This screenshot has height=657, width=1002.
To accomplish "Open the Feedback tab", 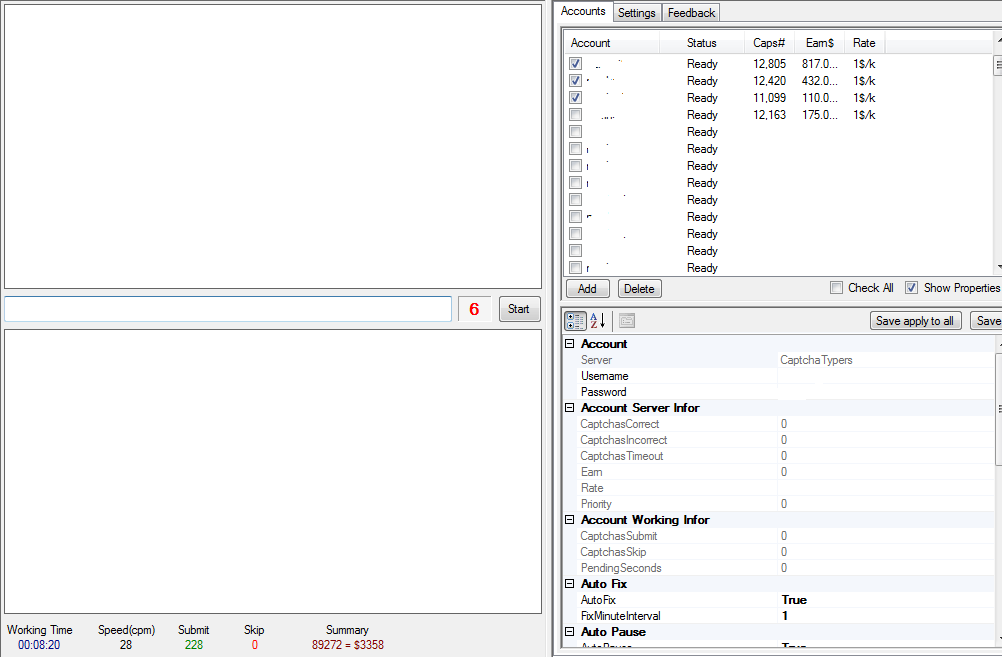I will pyautogui.click(x=691, y=13).
